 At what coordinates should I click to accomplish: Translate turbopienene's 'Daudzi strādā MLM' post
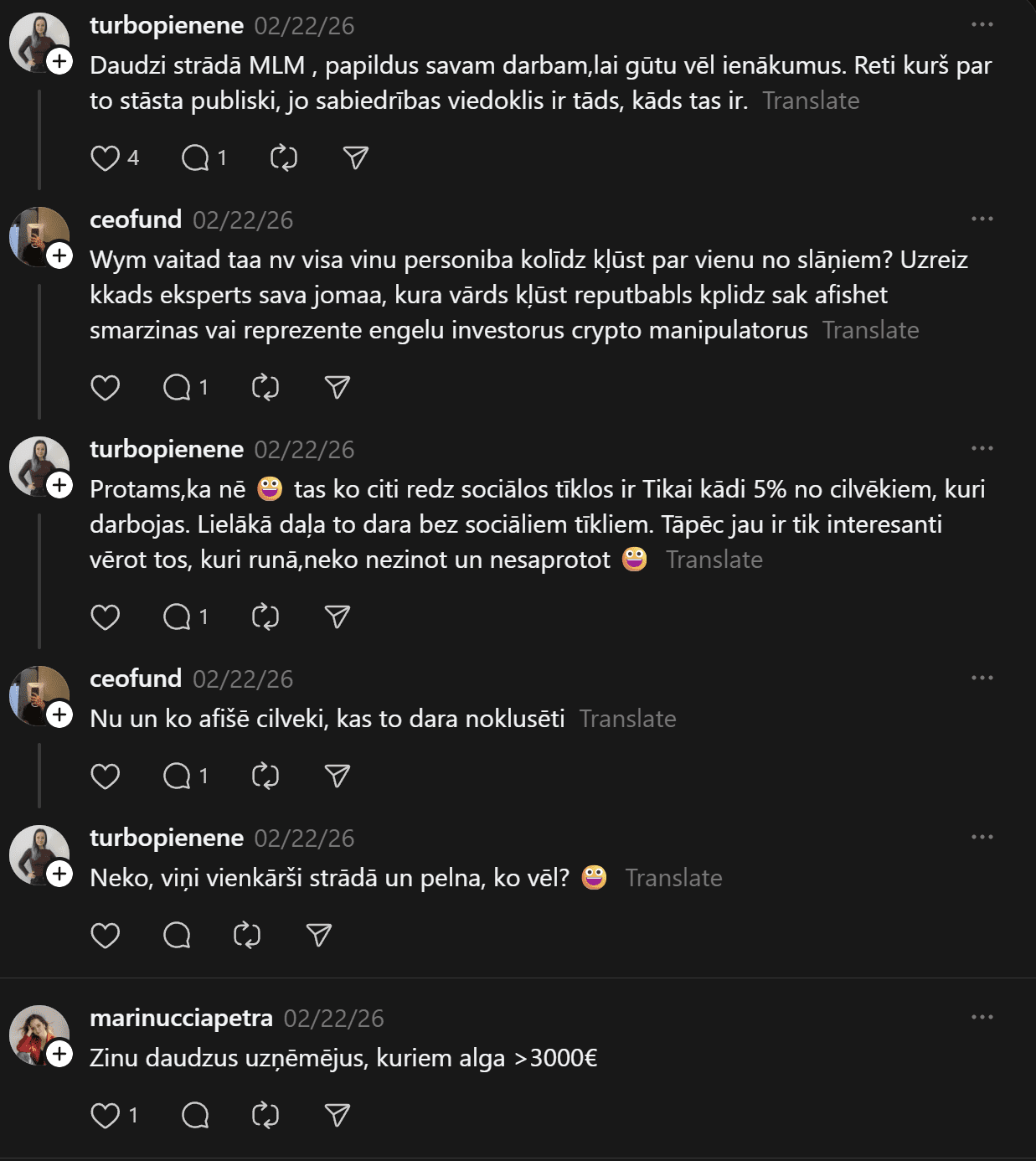click(x=811, y=101)
